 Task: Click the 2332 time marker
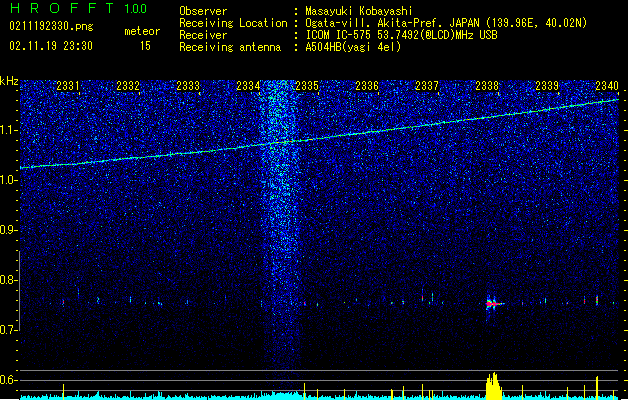[x=128, y=85]
